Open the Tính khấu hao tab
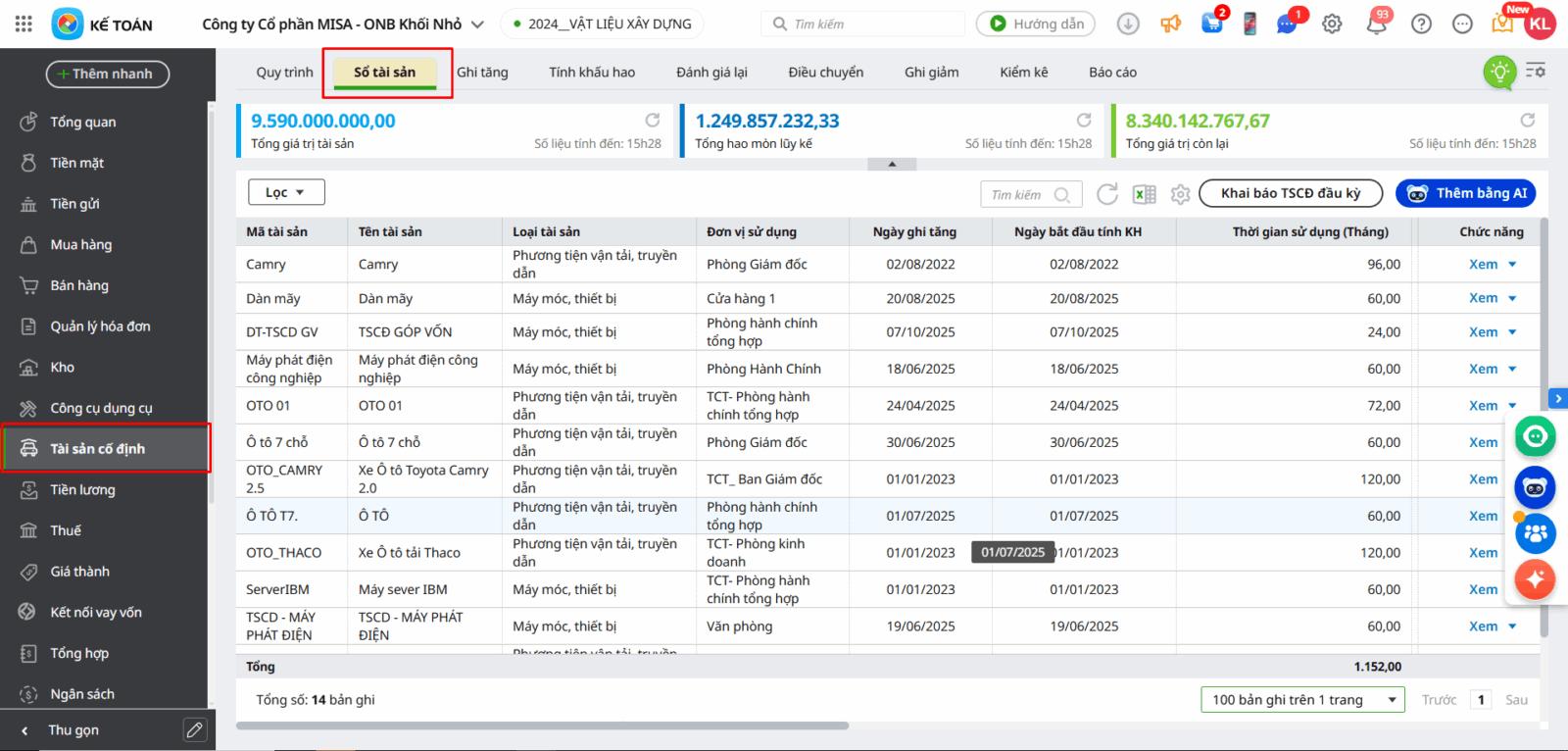Screen dimensions: 1568x751 pos(592,73)
